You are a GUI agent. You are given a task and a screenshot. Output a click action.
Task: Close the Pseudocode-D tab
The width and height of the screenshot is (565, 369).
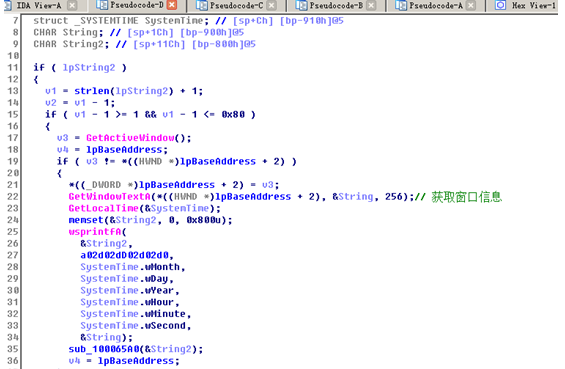[172, 5]
